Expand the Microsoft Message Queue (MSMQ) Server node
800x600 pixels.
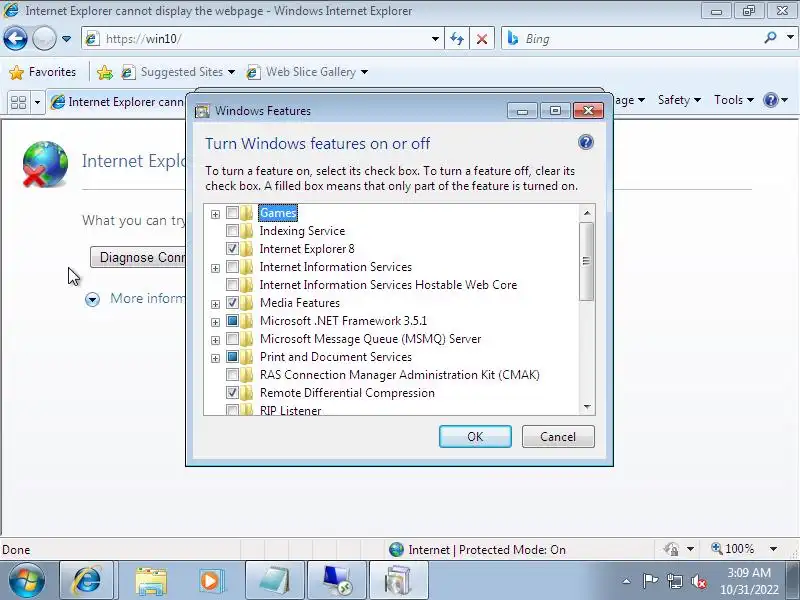coord(215,340)
